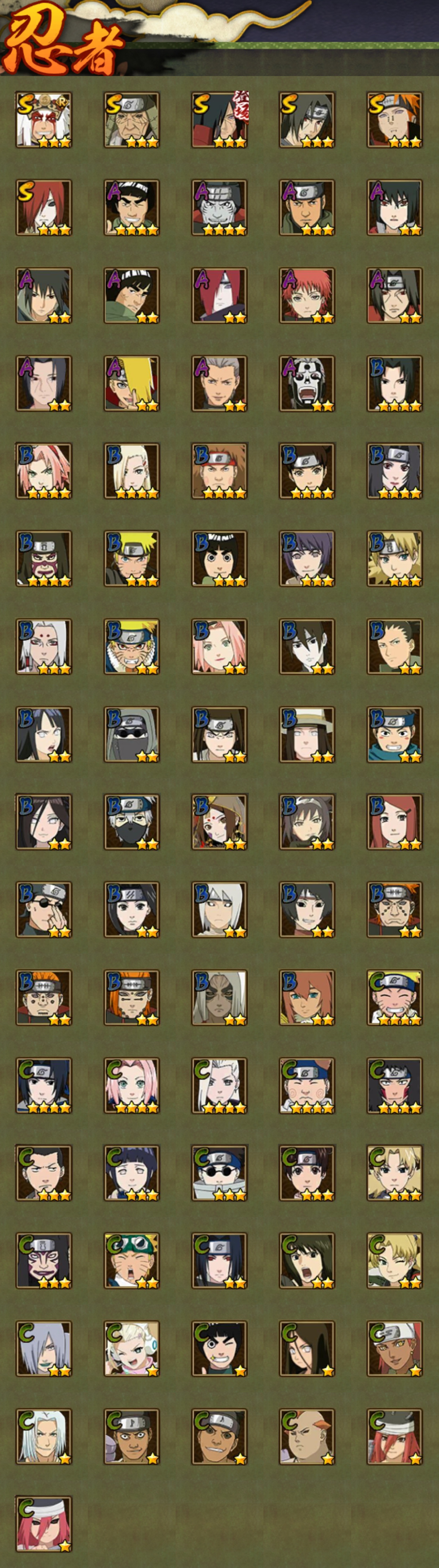
Task: Select the B-rank Rock Lee portrait
Action: (219, 559)
